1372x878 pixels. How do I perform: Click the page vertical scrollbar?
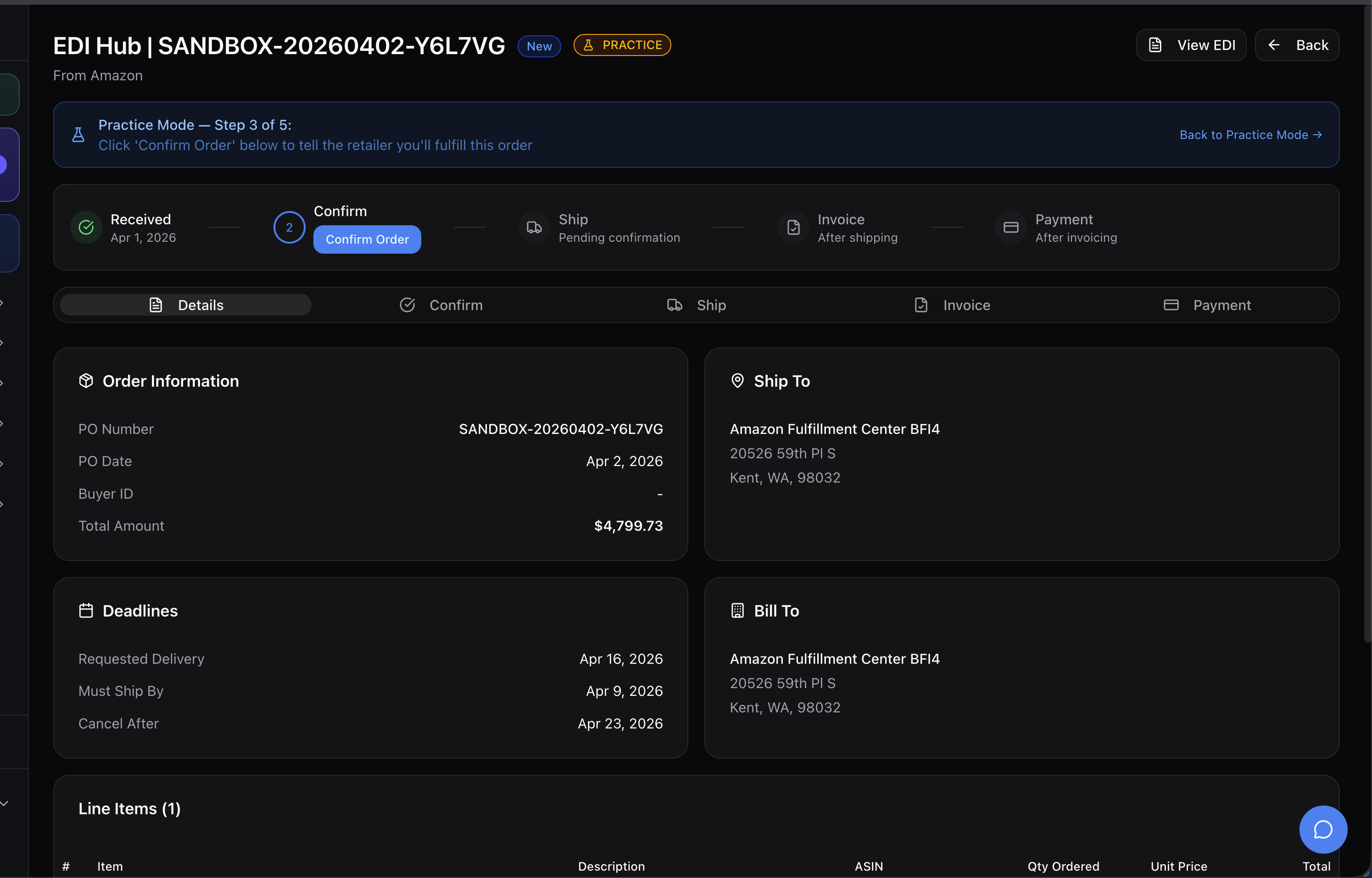(1367, 325)
